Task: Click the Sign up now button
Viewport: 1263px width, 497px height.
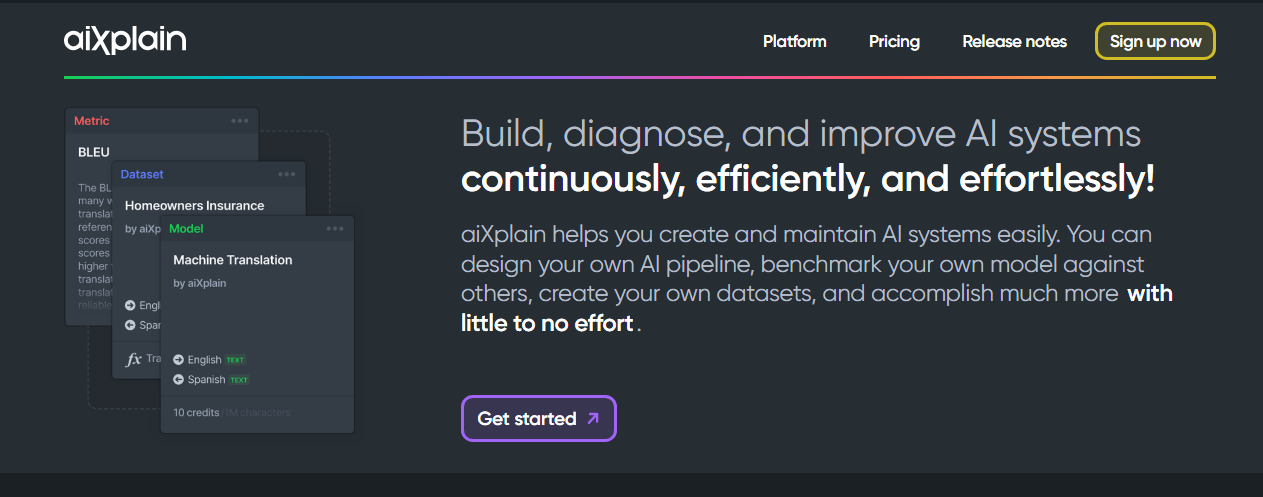Action: 1155,41
